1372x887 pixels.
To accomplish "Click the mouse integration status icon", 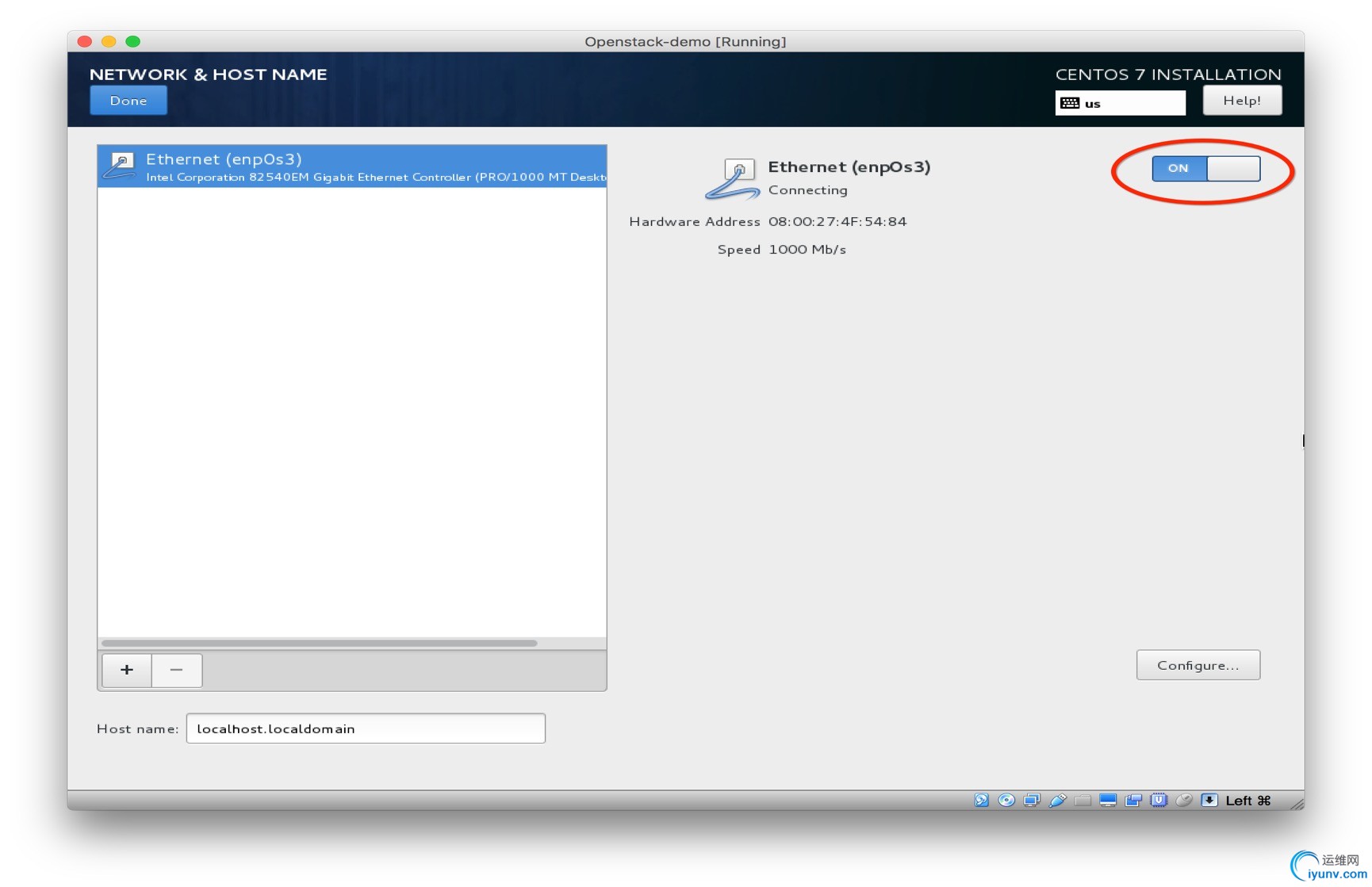I will tap(1184, 801).
